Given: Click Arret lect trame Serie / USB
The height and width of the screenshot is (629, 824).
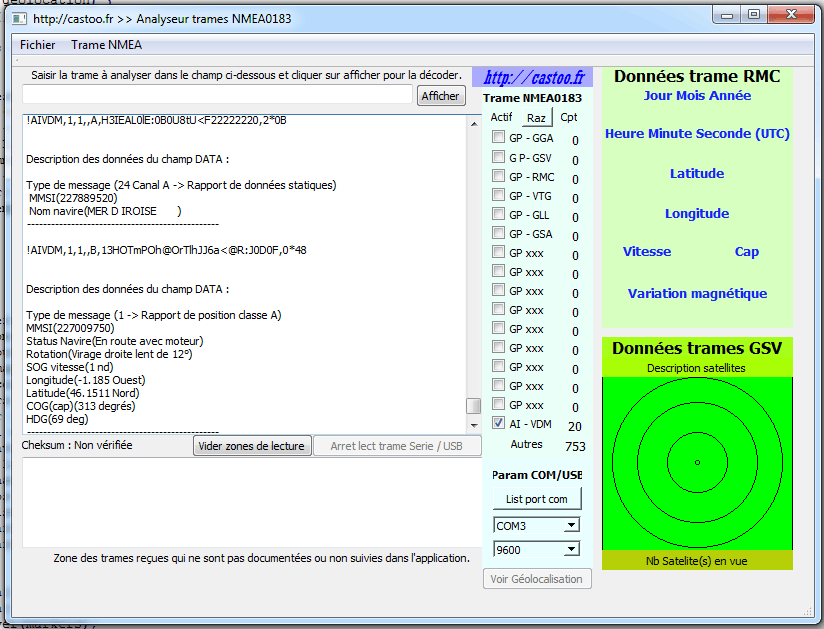Looking at the screenshot, I should point(397,446).
